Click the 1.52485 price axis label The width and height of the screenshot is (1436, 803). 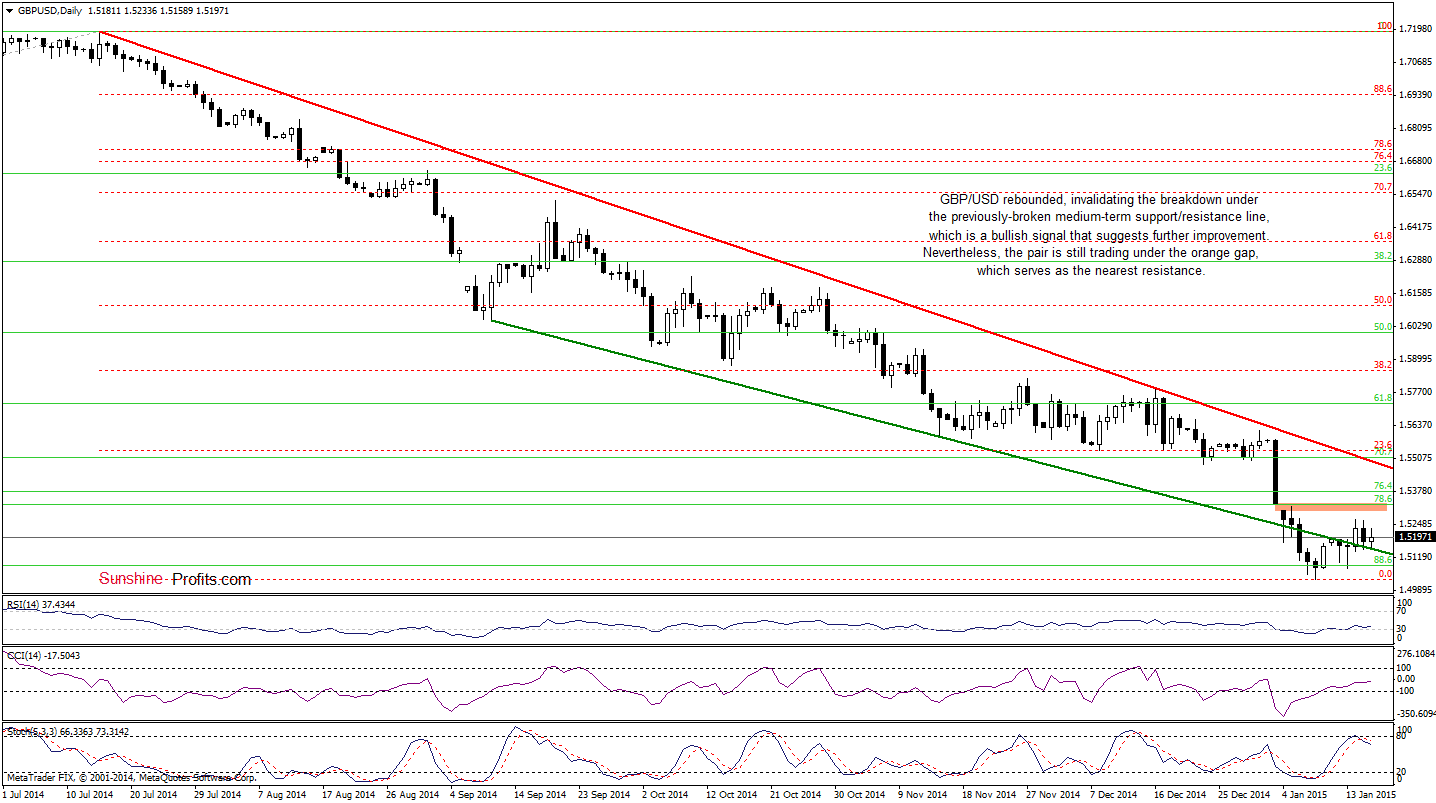click(x=1416, y=525)
